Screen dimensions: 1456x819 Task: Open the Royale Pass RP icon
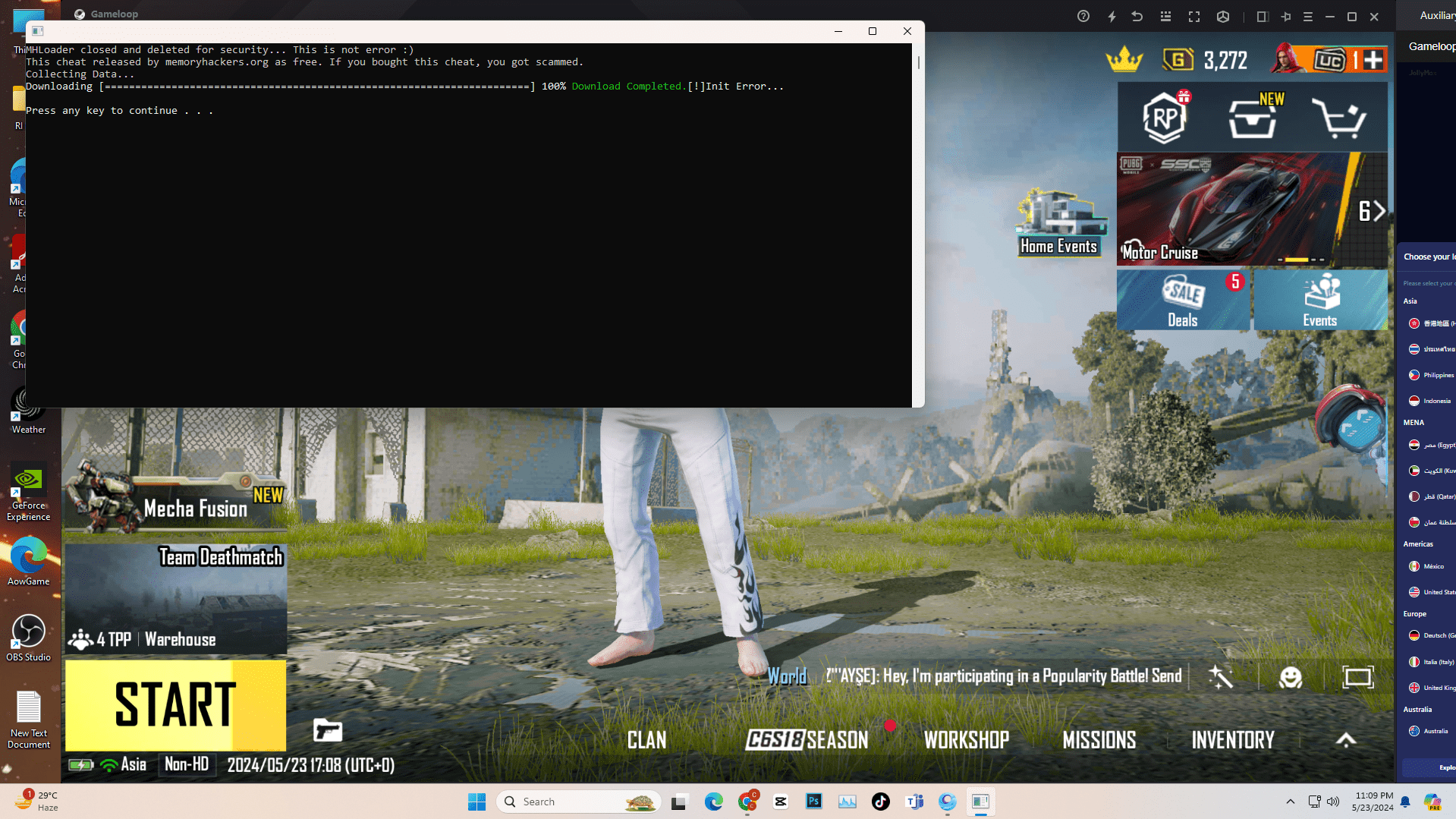tap(1165, 118)
